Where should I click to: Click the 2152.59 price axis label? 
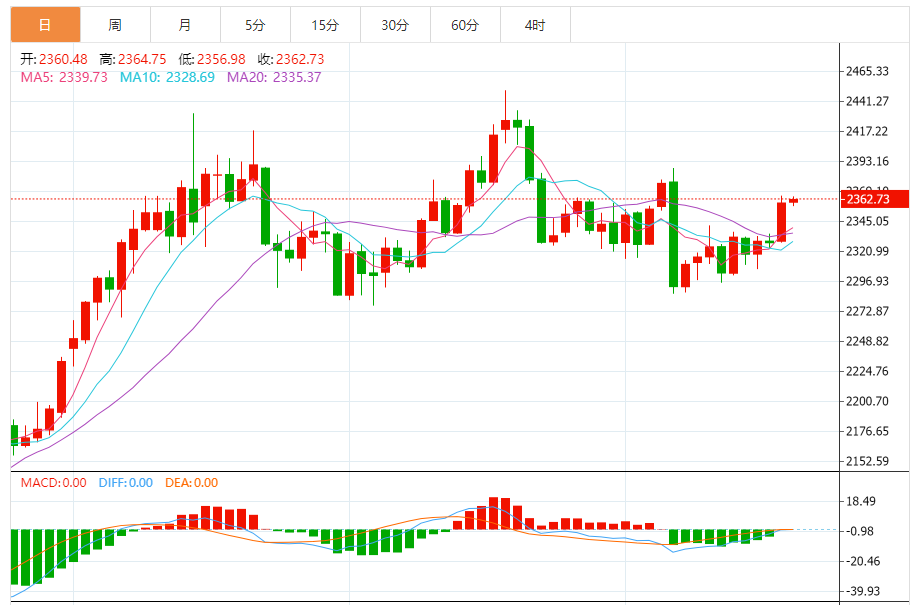coord(868,461)
